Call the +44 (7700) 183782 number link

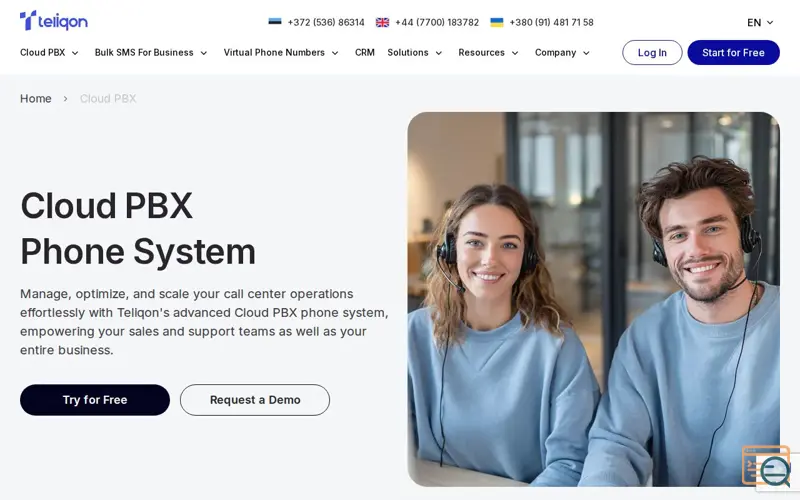tap(437, 22)
